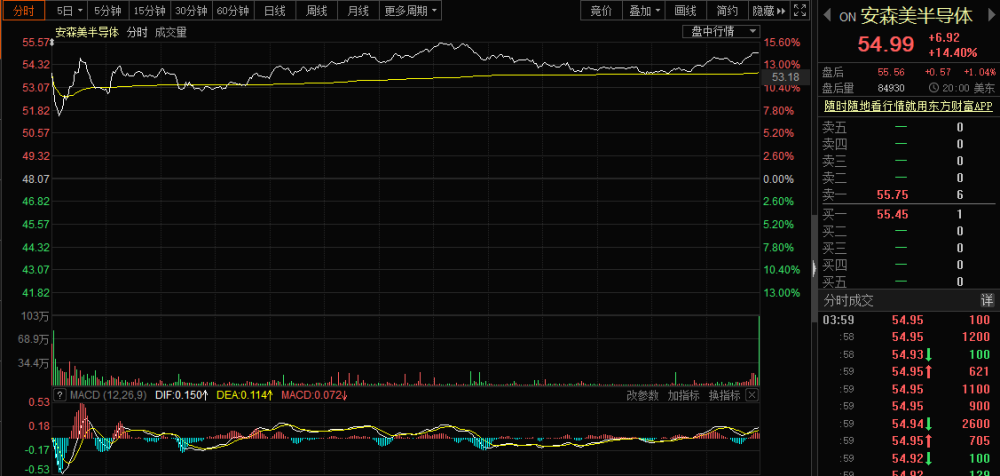Click the fullscreen expand icon
This screenshot has height=476, width=1000.
[800, 10]
